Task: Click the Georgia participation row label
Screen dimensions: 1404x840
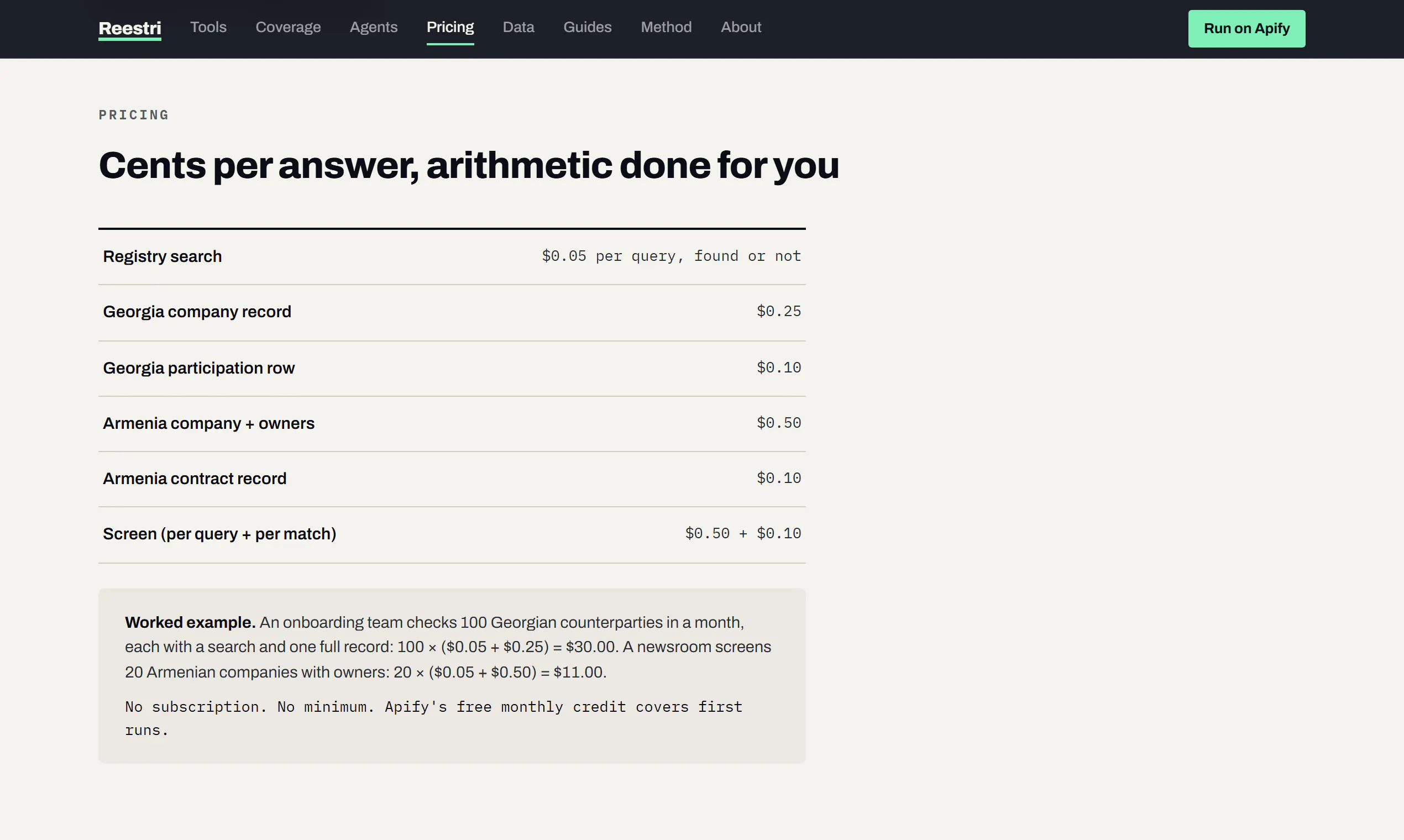Action: coord(198,368)
